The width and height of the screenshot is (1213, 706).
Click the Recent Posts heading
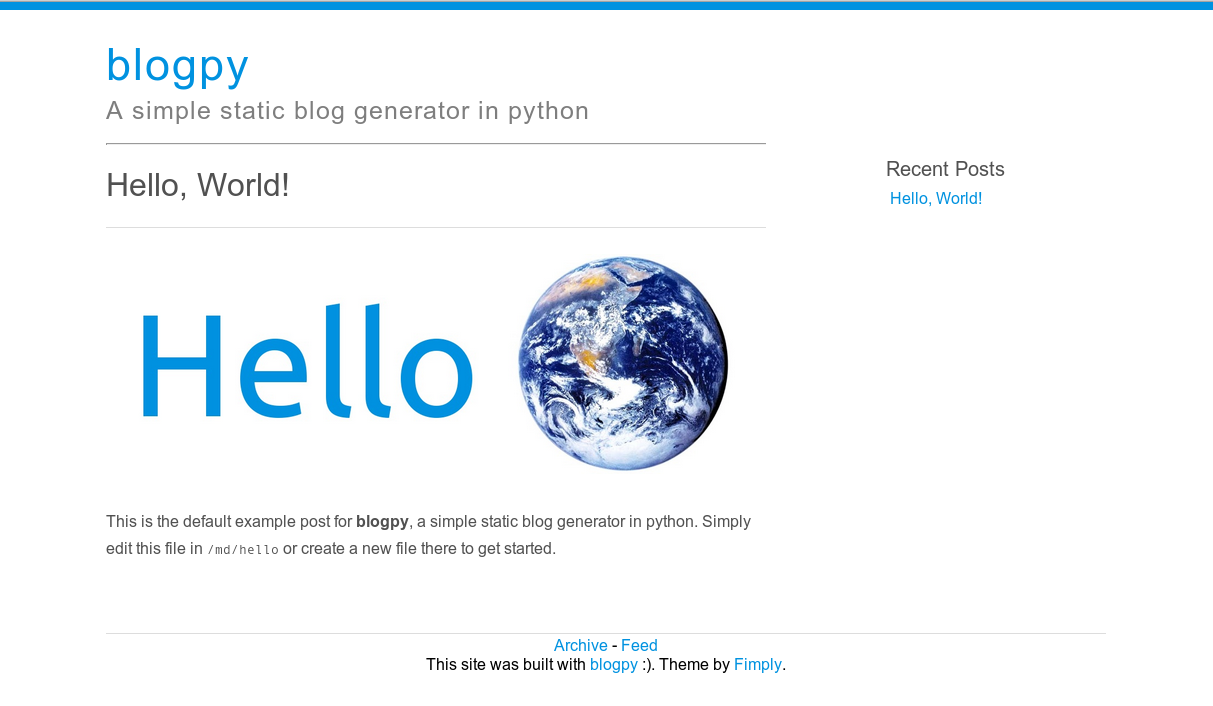[x=944, y=169]
